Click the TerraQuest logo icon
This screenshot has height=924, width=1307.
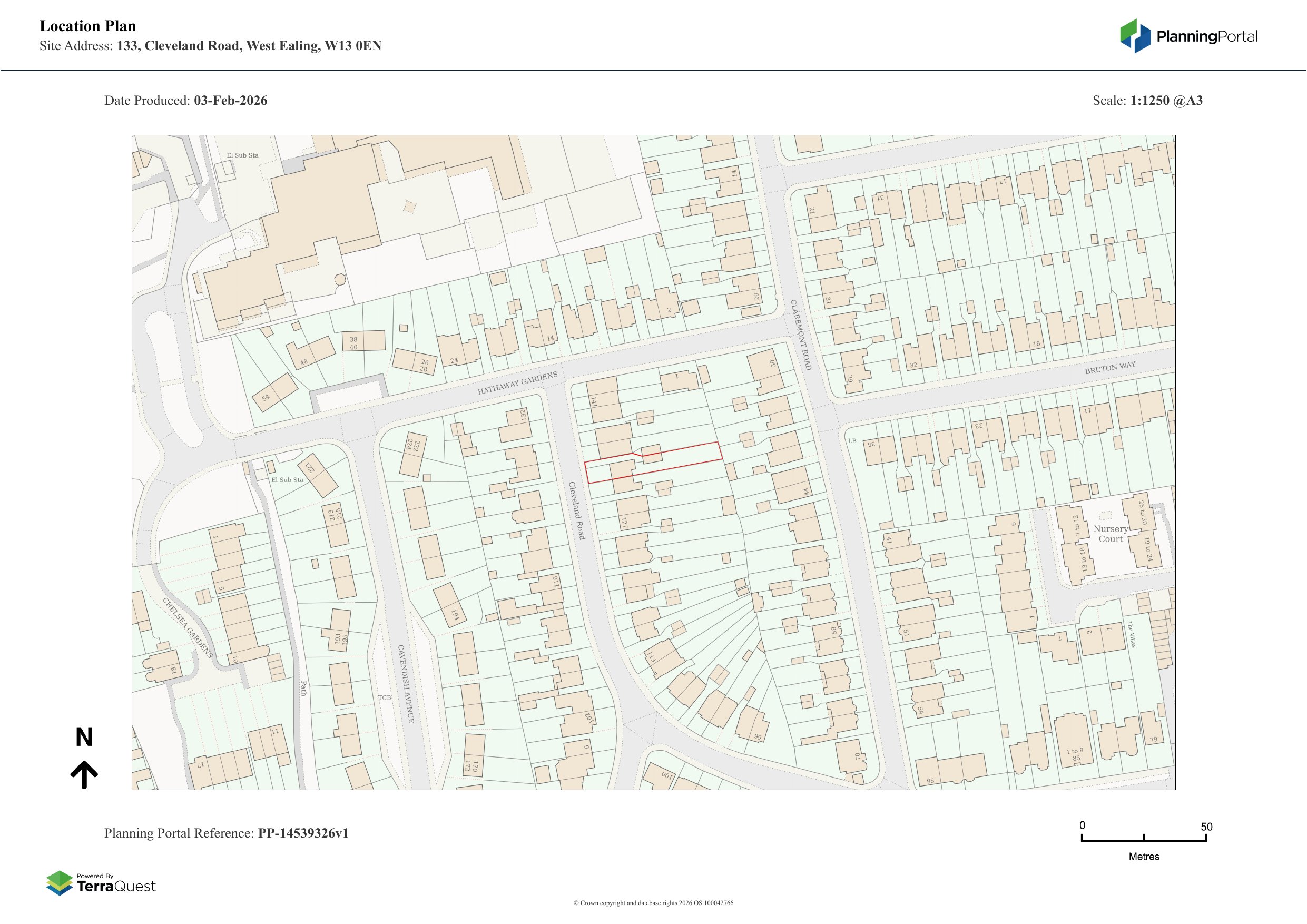pos(59,883)
